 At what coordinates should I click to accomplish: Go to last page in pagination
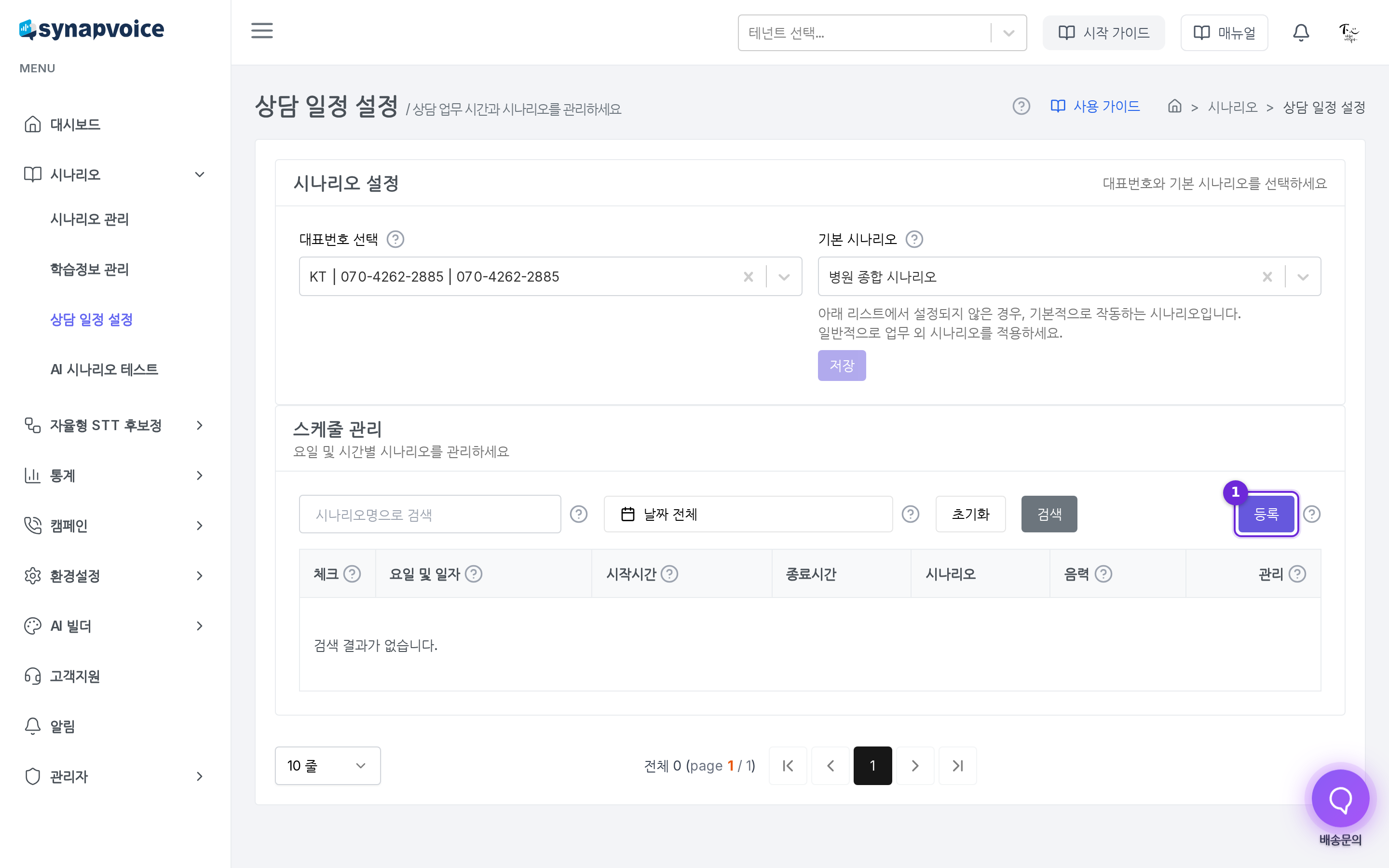[957, 765]
